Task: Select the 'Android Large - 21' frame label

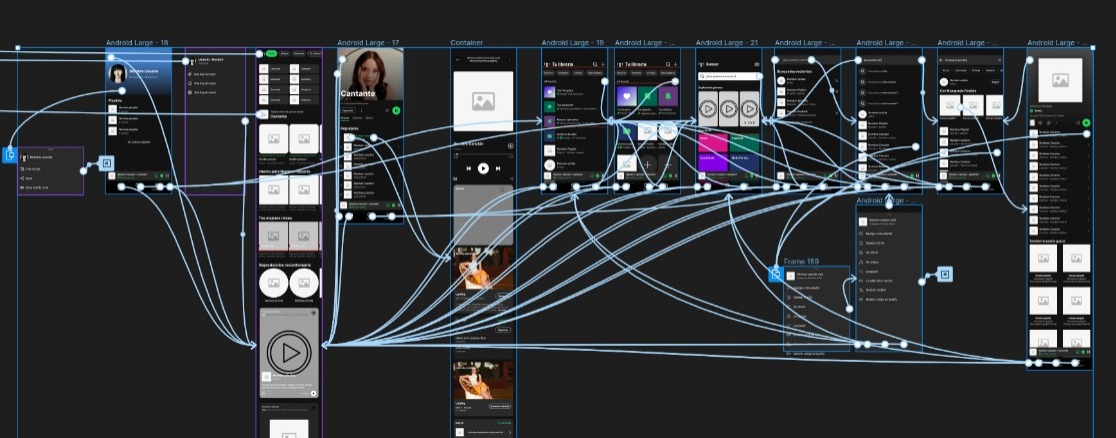Action: pyautogui.click(x=727, y=43)
